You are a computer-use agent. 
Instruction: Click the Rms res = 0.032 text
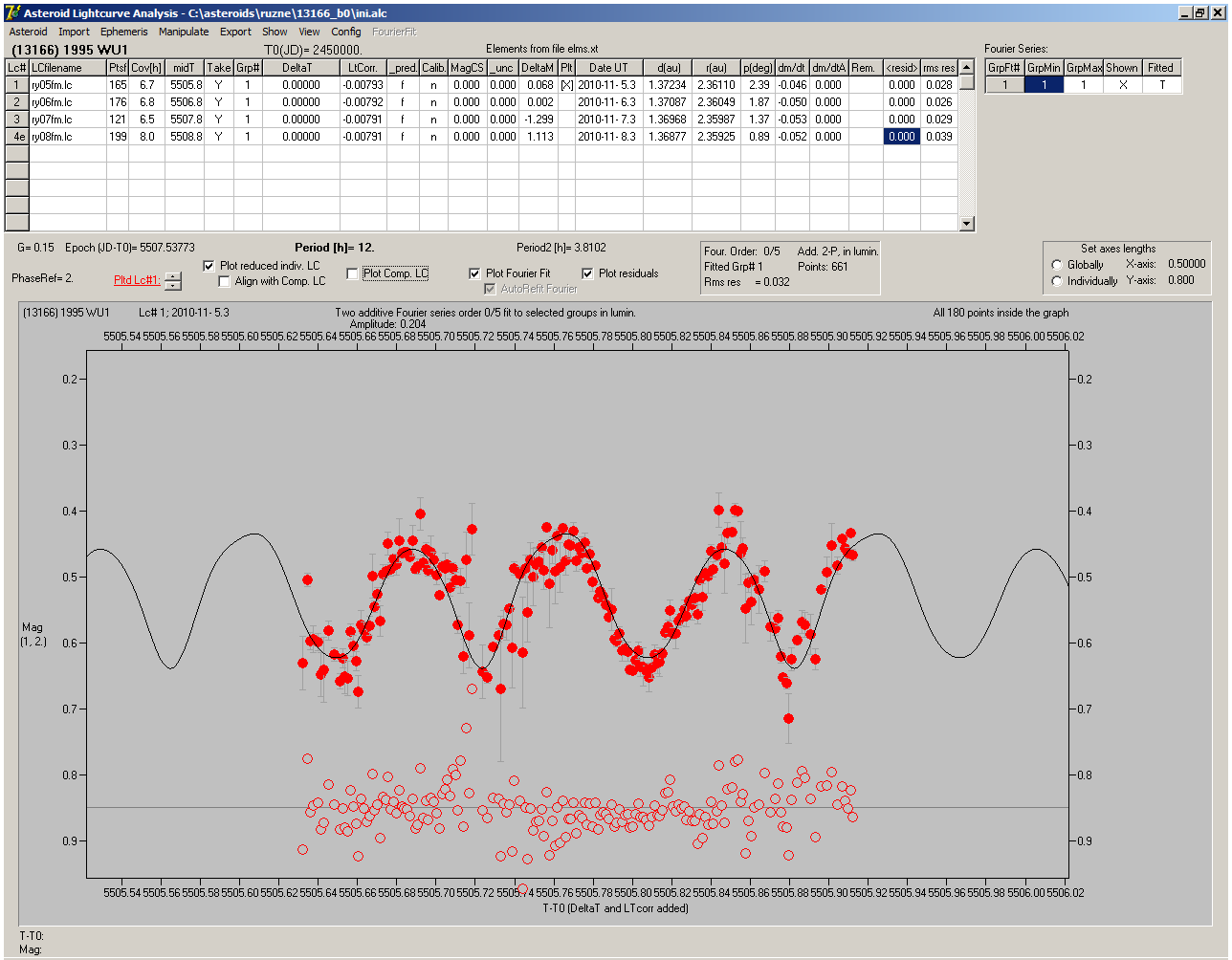(747, 282)
